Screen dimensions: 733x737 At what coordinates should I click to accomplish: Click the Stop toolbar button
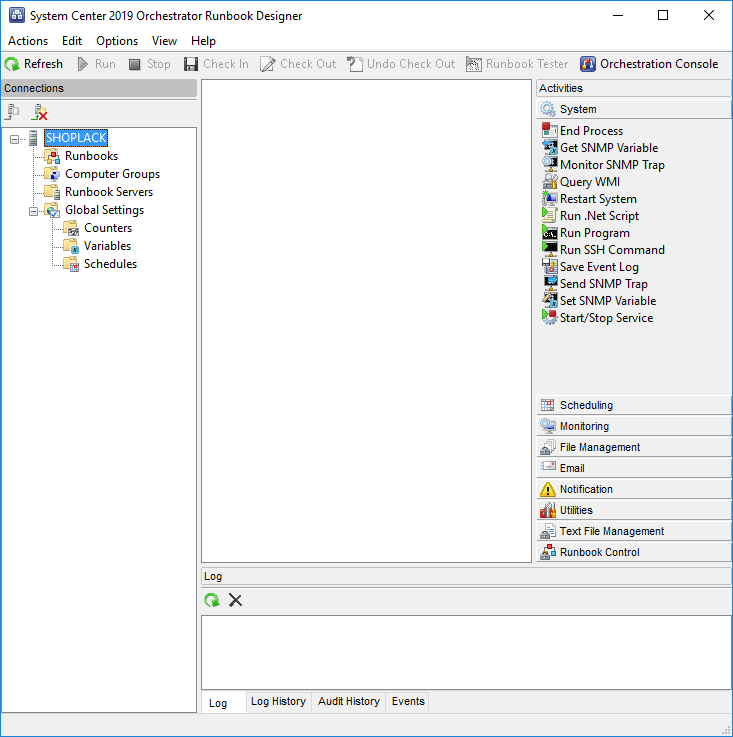pos(150,64)
